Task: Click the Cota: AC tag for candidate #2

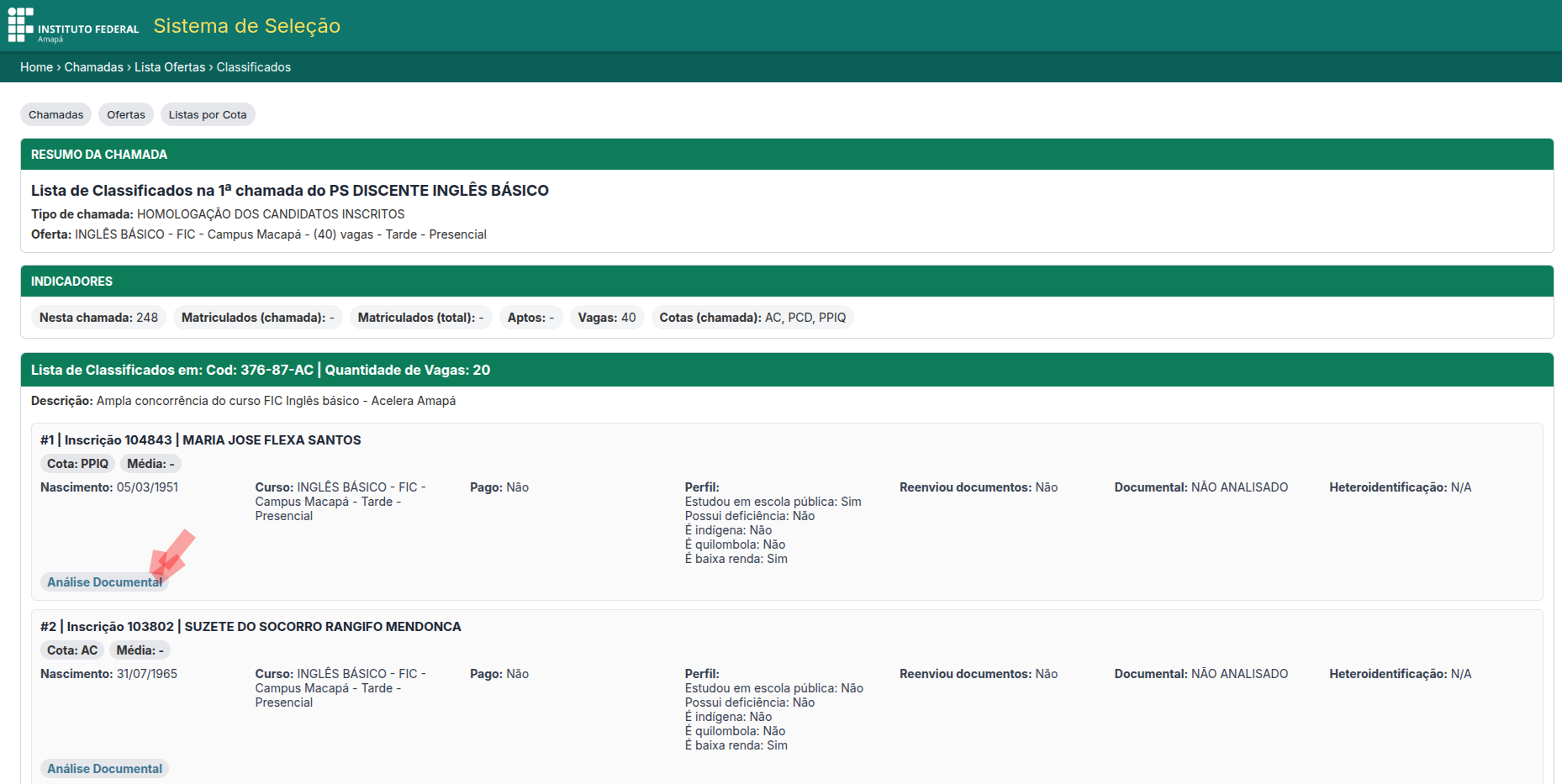Action: coord(72,650)
